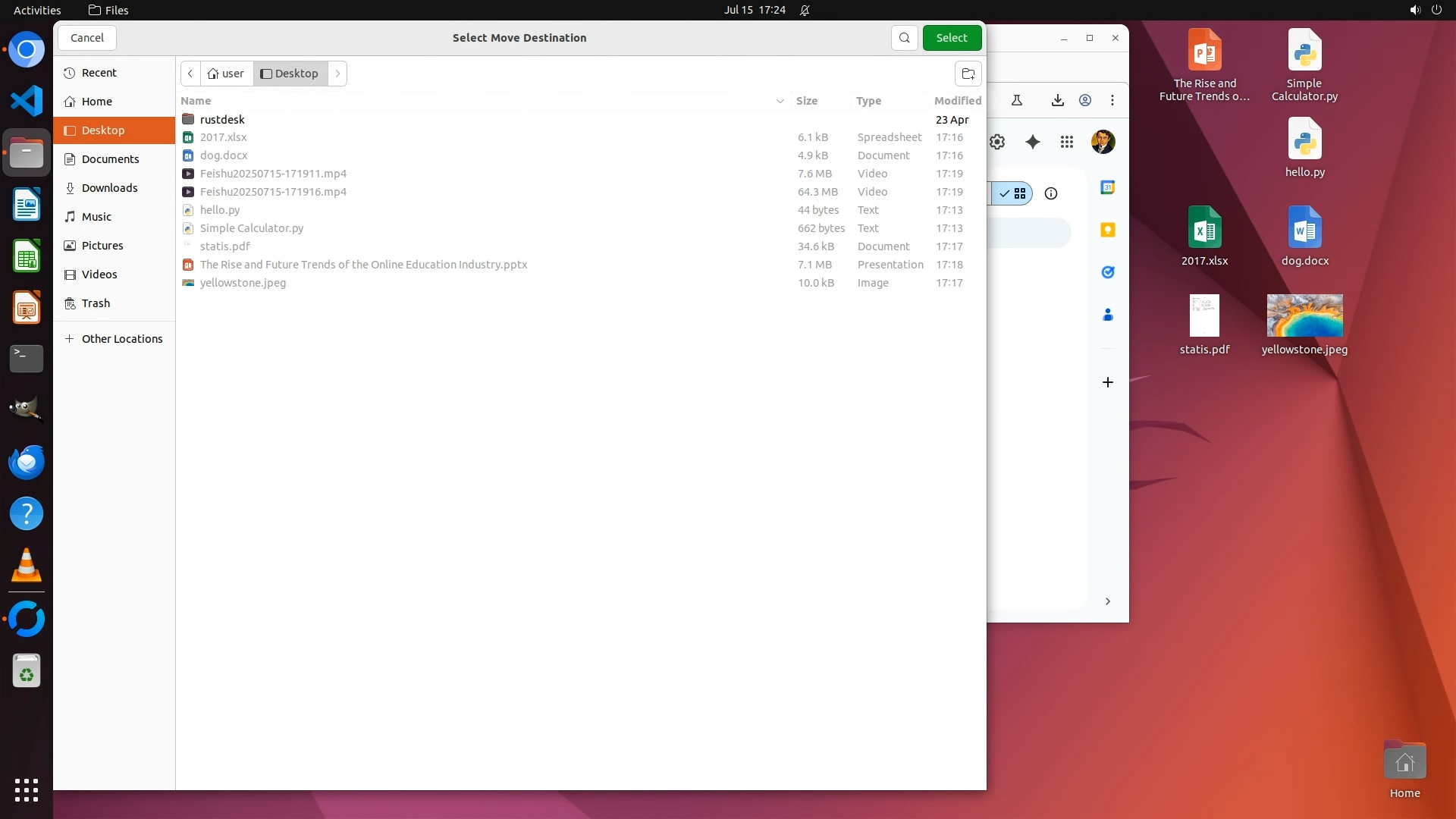
Task: Cancel the move destination dialog
Action: [87, 38]
